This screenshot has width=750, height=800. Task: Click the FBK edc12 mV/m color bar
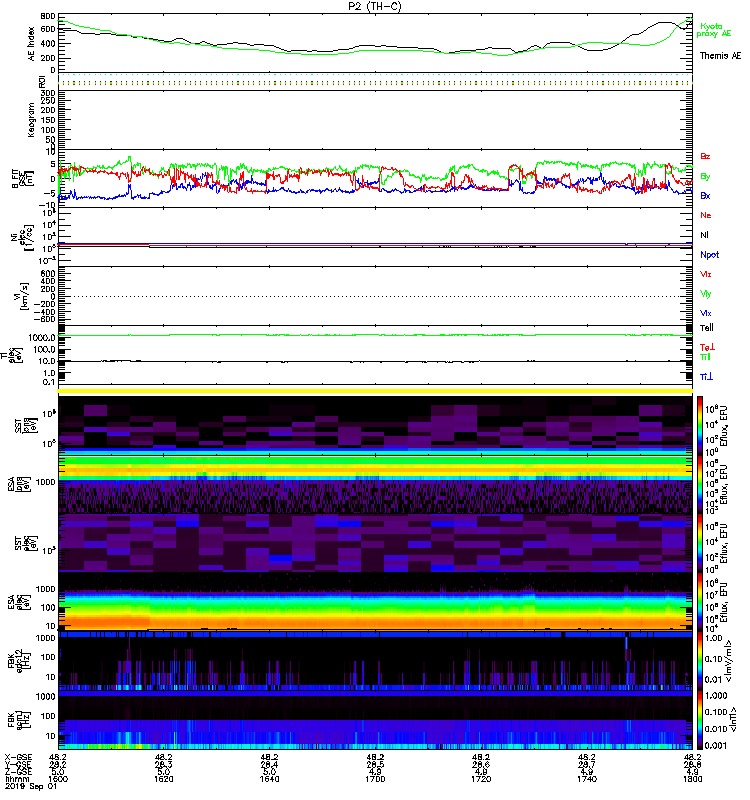point(700,661)
